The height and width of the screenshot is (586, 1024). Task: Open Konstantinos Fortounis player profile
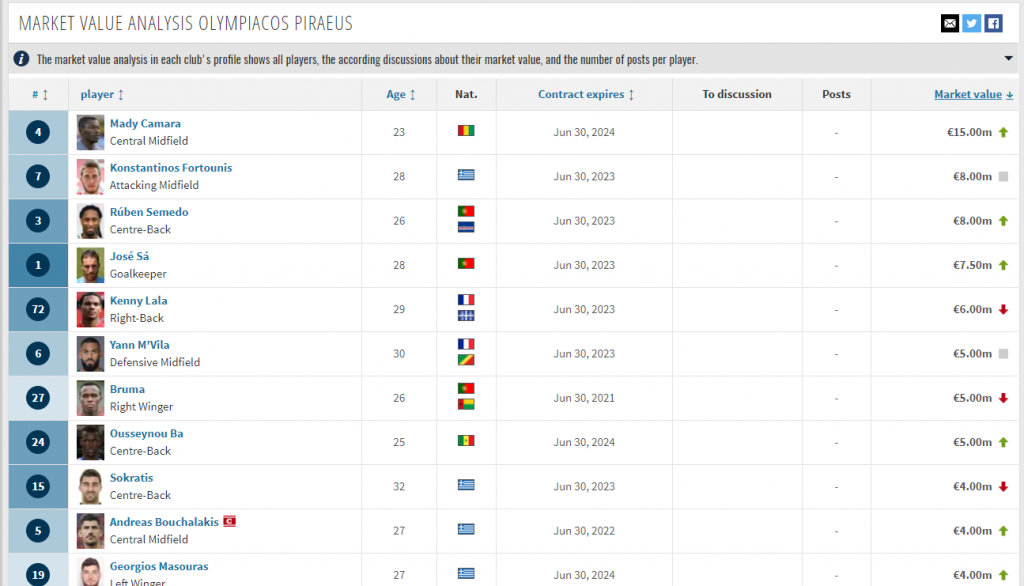[170, 168]
